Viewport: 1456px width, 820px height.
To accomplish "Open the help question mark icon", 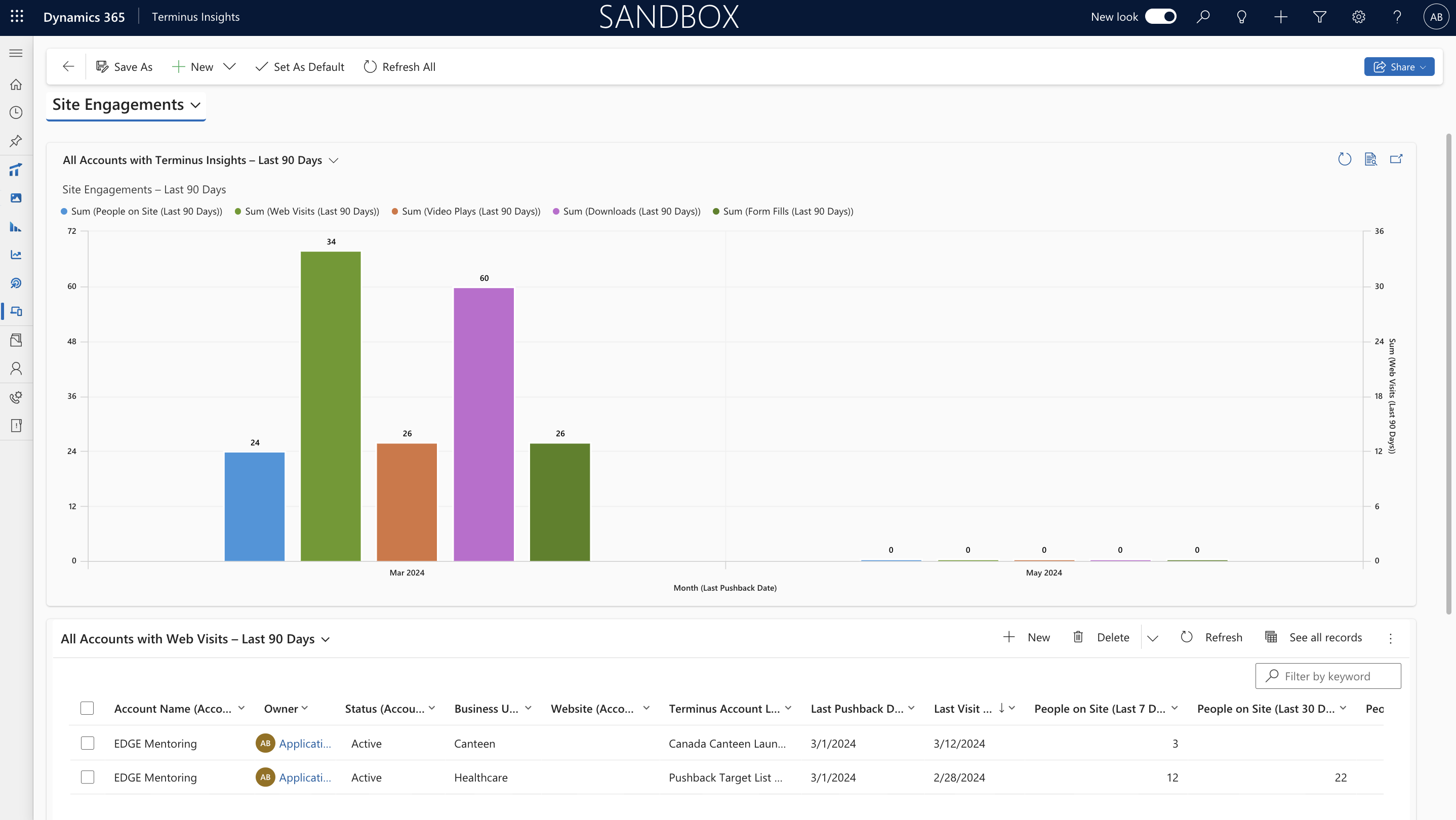I will (x=1397, y=17).
